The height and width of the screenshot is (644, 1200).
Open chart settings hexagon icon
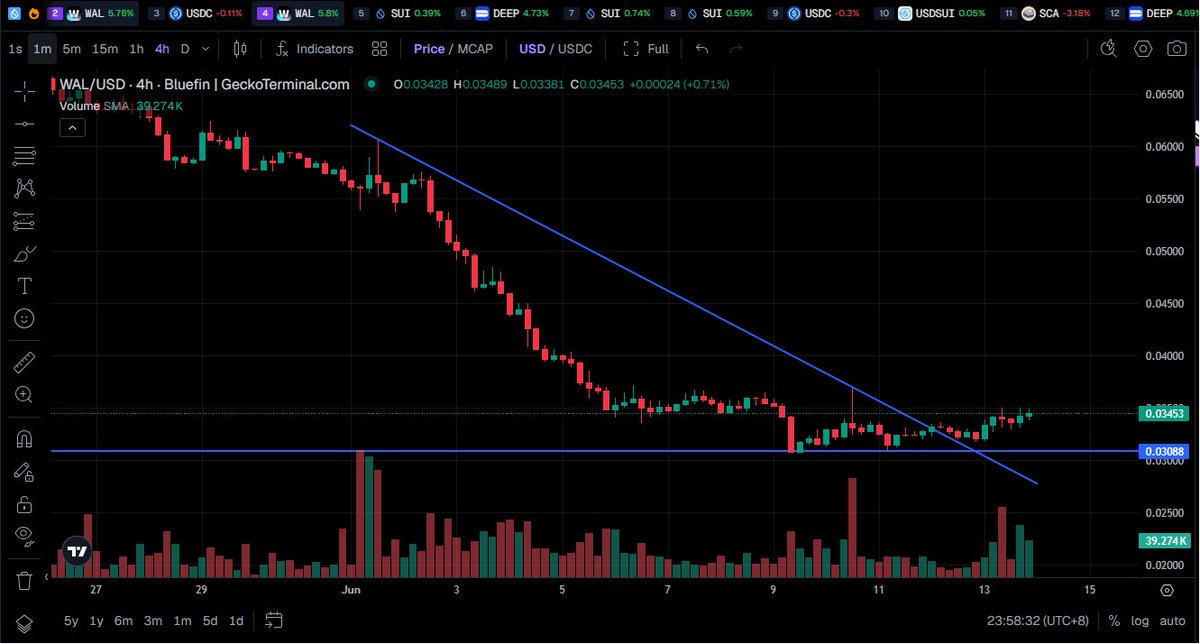pos(1144,48)
